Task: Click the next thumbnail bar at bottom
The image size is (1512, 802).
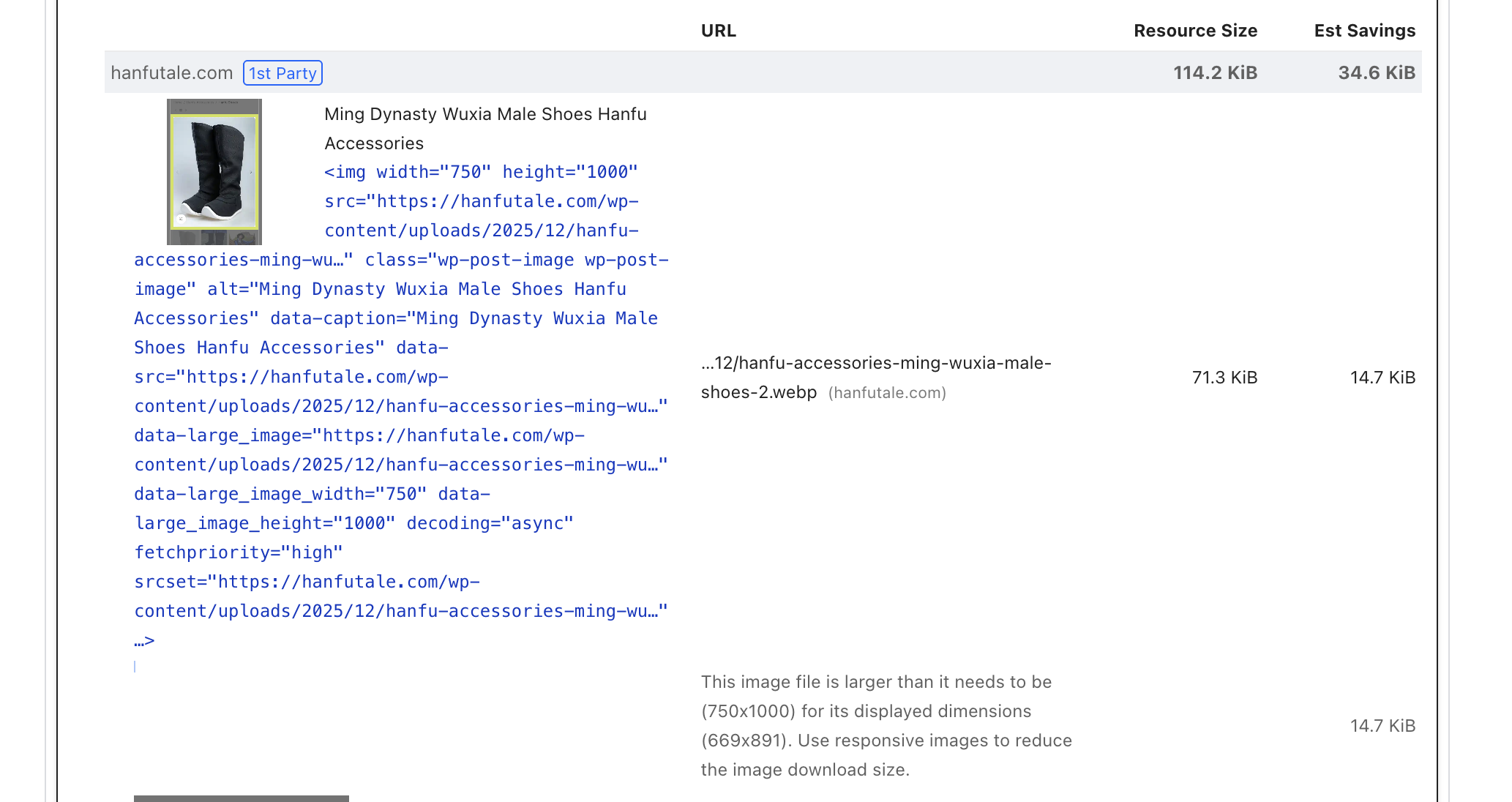Action: (241, 798)
